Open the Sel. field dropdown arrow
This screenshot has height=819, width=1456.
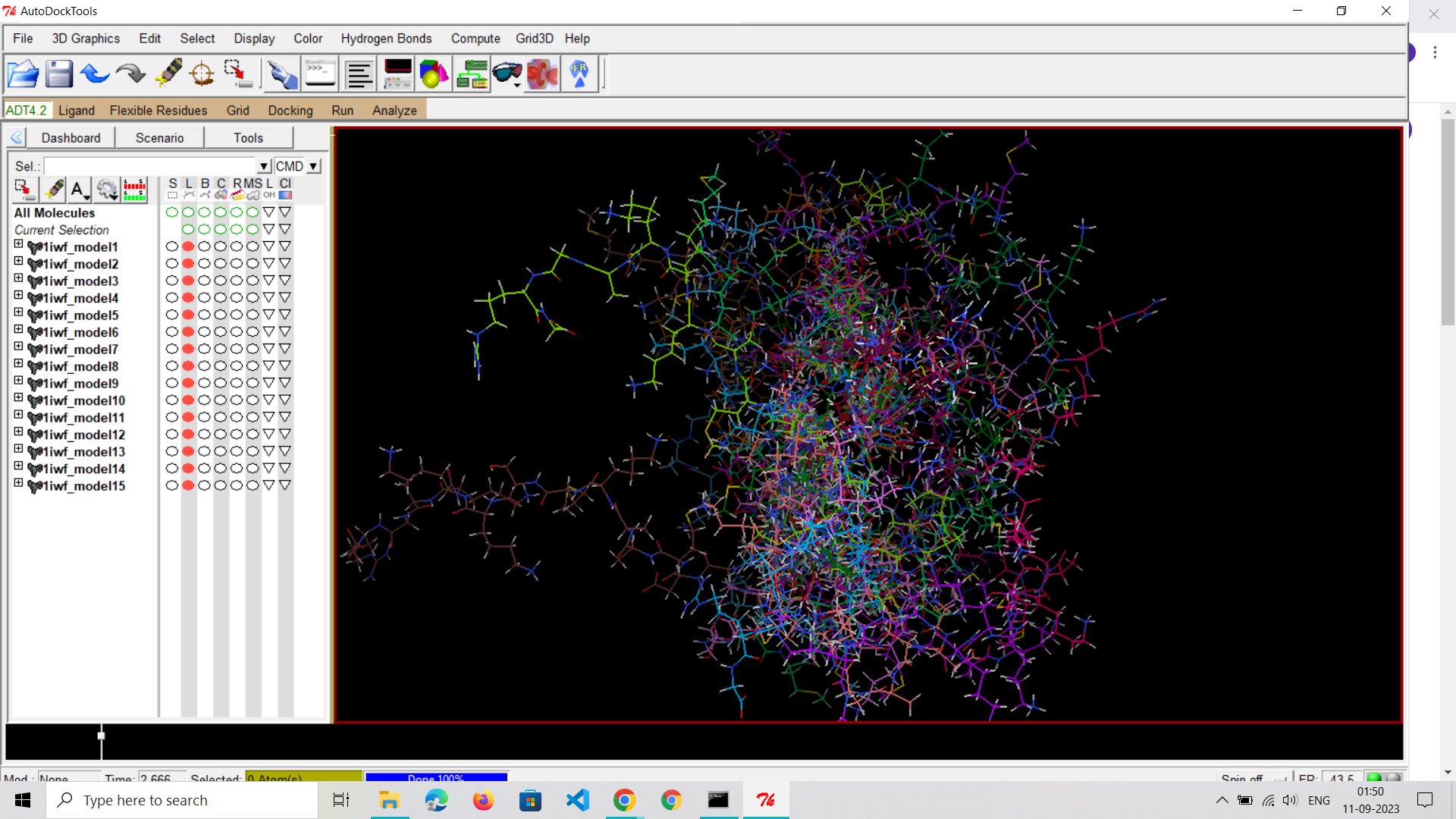(263, 166)
